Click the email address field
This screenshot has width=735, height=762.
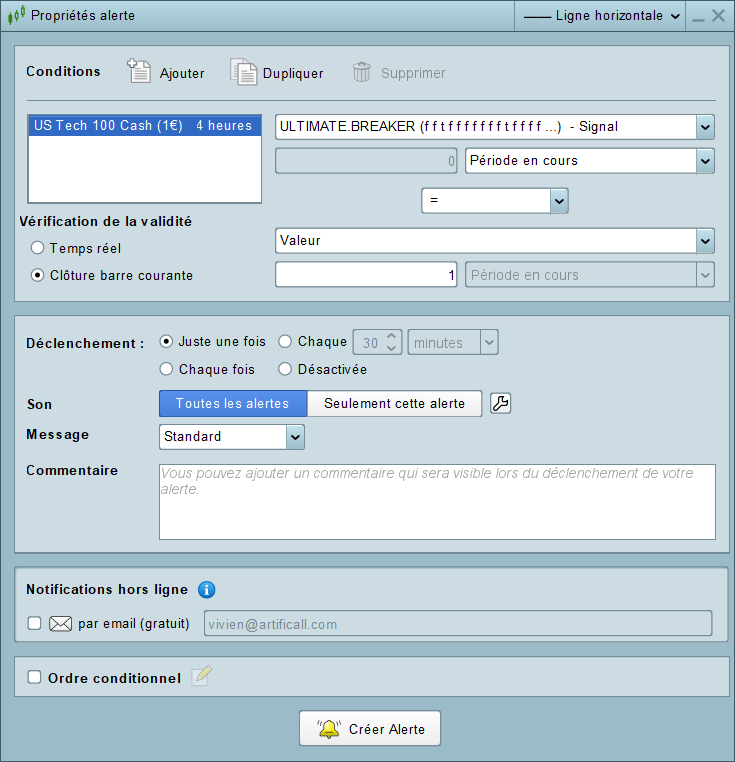click(x=458, y=623)
